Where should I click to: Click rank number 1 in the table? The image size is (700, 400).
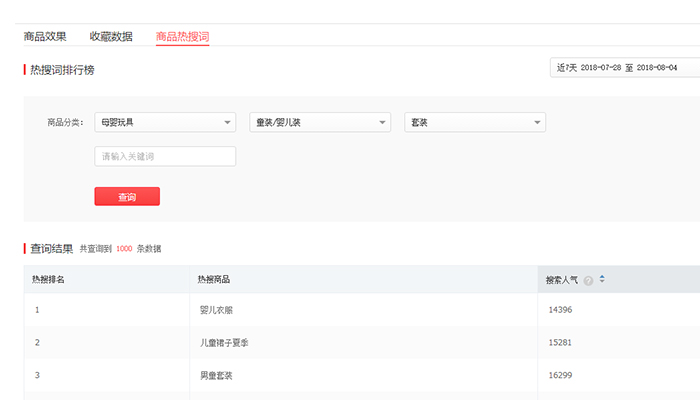pos(37,309)
